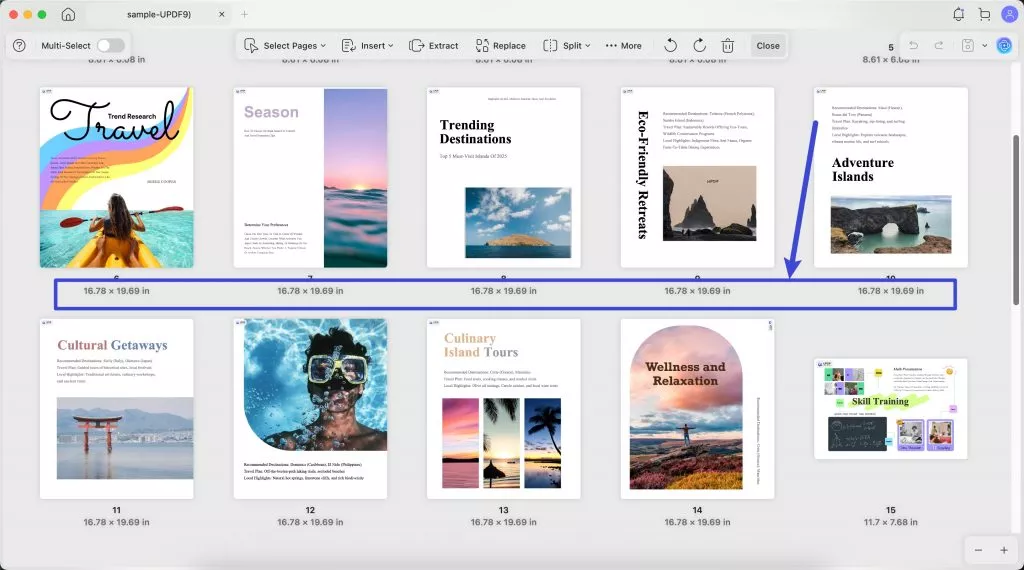Select the Cultural Getaways page thumbnail
This screenshot has width=1024, height=570.
[117, 409]
